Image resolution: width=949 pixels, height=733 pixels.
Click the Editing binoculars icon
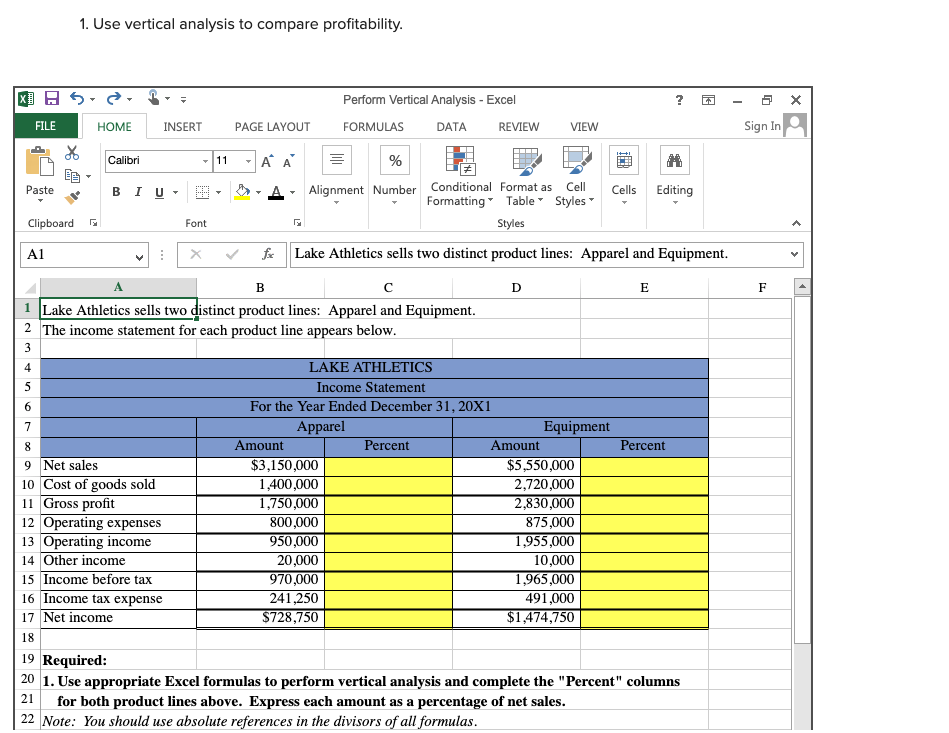674,160
